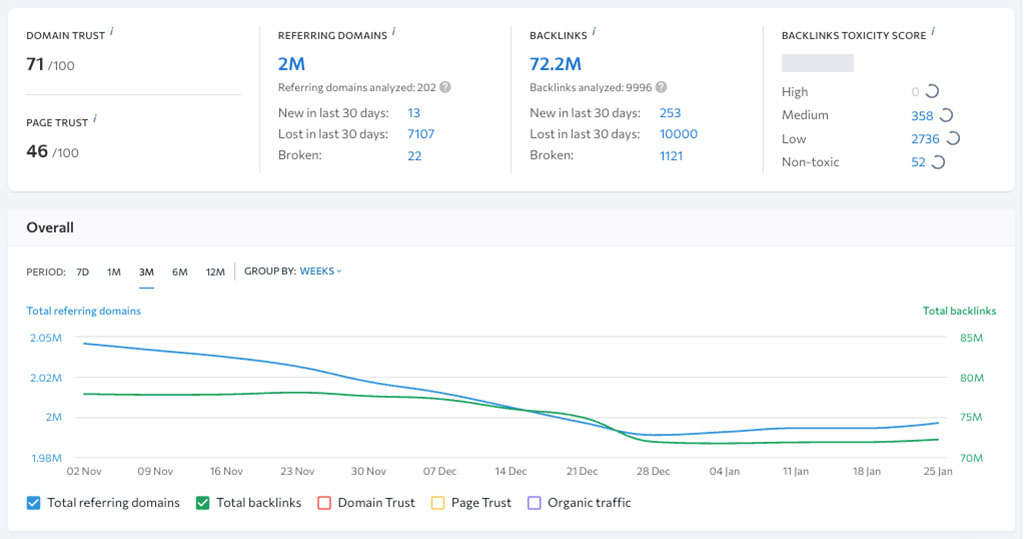Open 7107 lost referring domains link
Image resolution: width=1024 pixels, height=539 pixels.
tap(421, 134)
